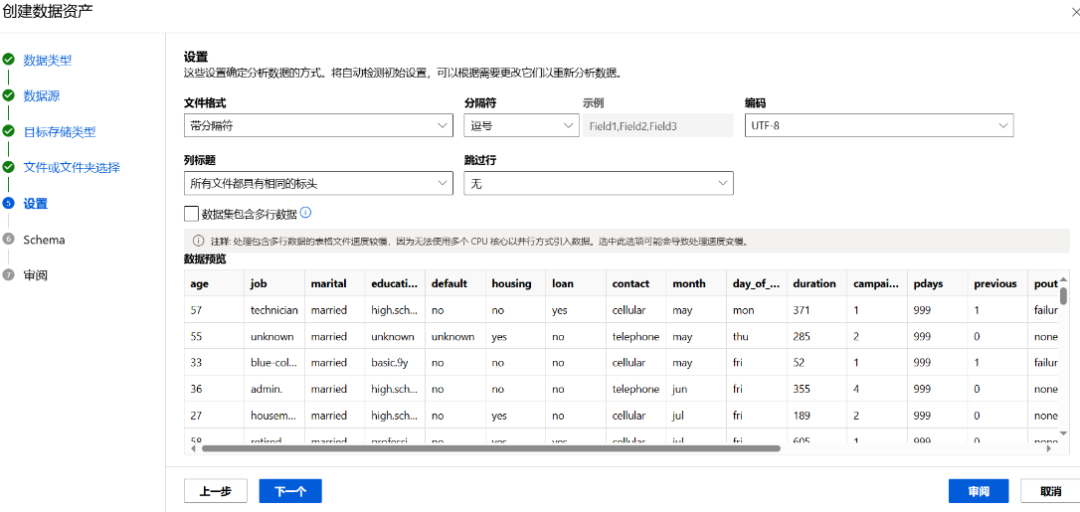Click the basic.9y cell in education column
This screenshot has width=1080, height=512.
tap(395, 362)
